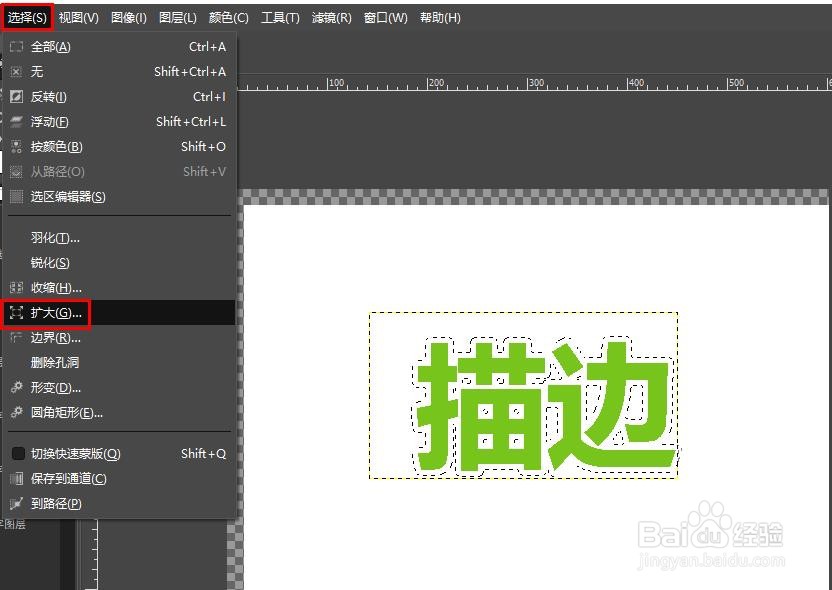The width and height of the screenshot is (832, 590).
Task: Open the 窗口 (Windows) menu
Action: coord(385,17)
